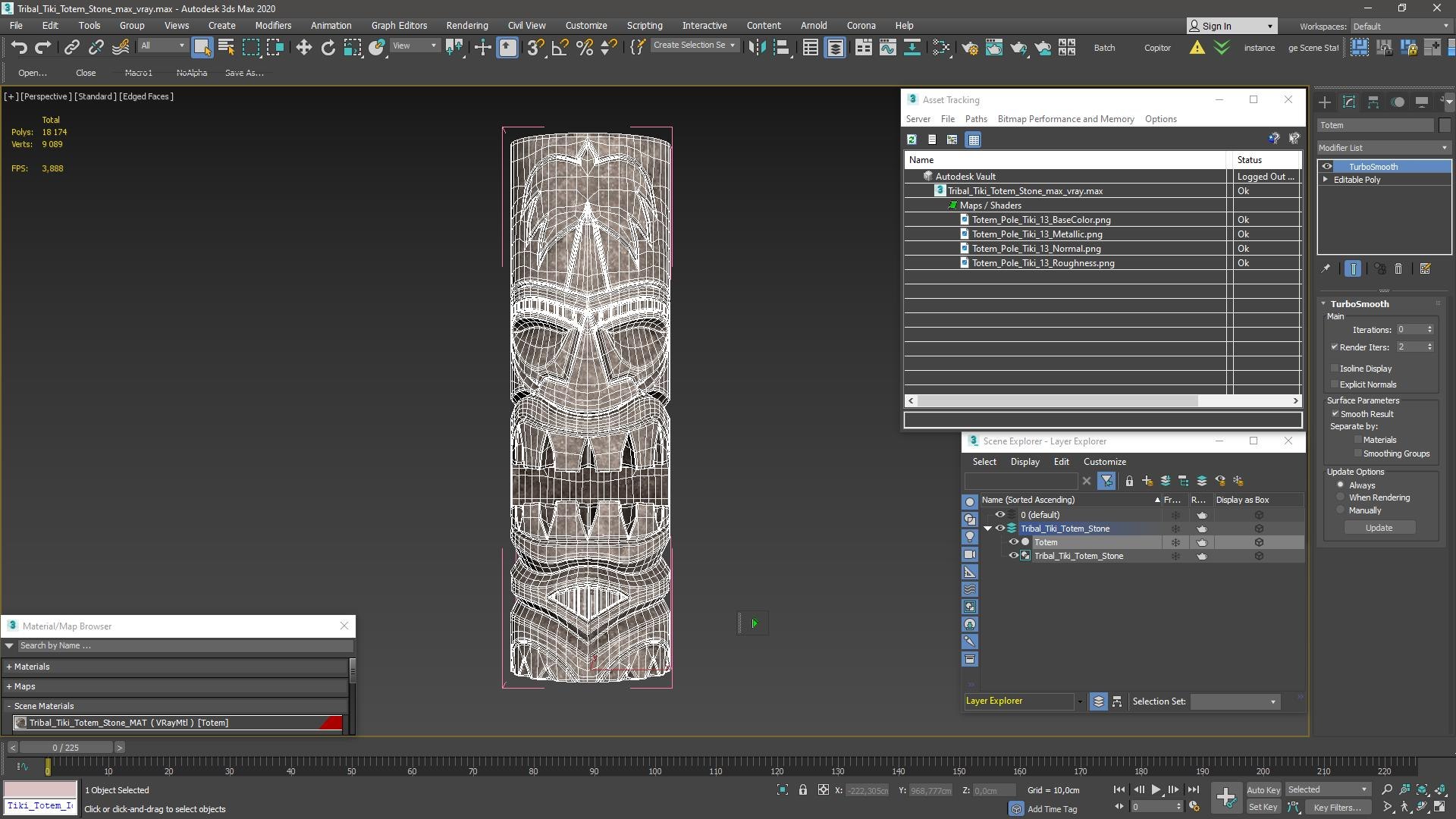Open the Selection Set dropdown
Viewport: 1456px width, 819px height.
point(1235,701)
